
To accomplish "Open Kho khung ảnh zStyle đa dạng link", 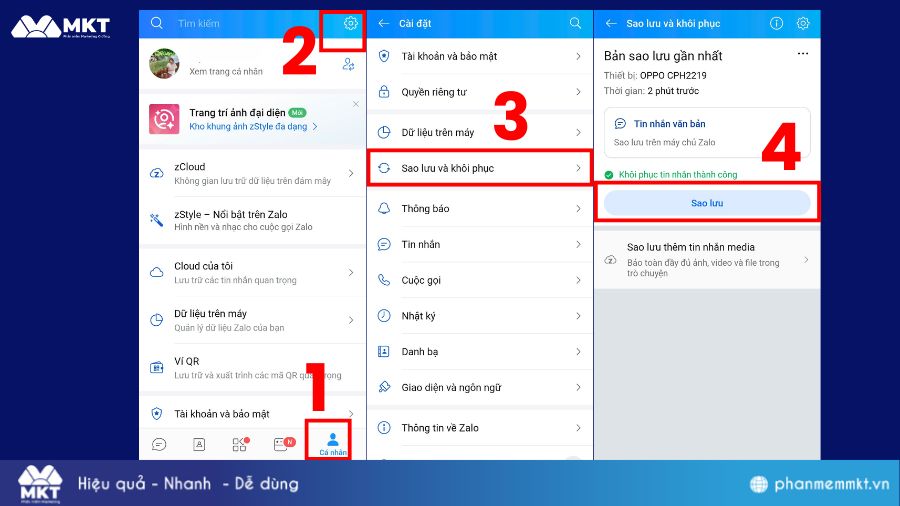I will (253, 126).
